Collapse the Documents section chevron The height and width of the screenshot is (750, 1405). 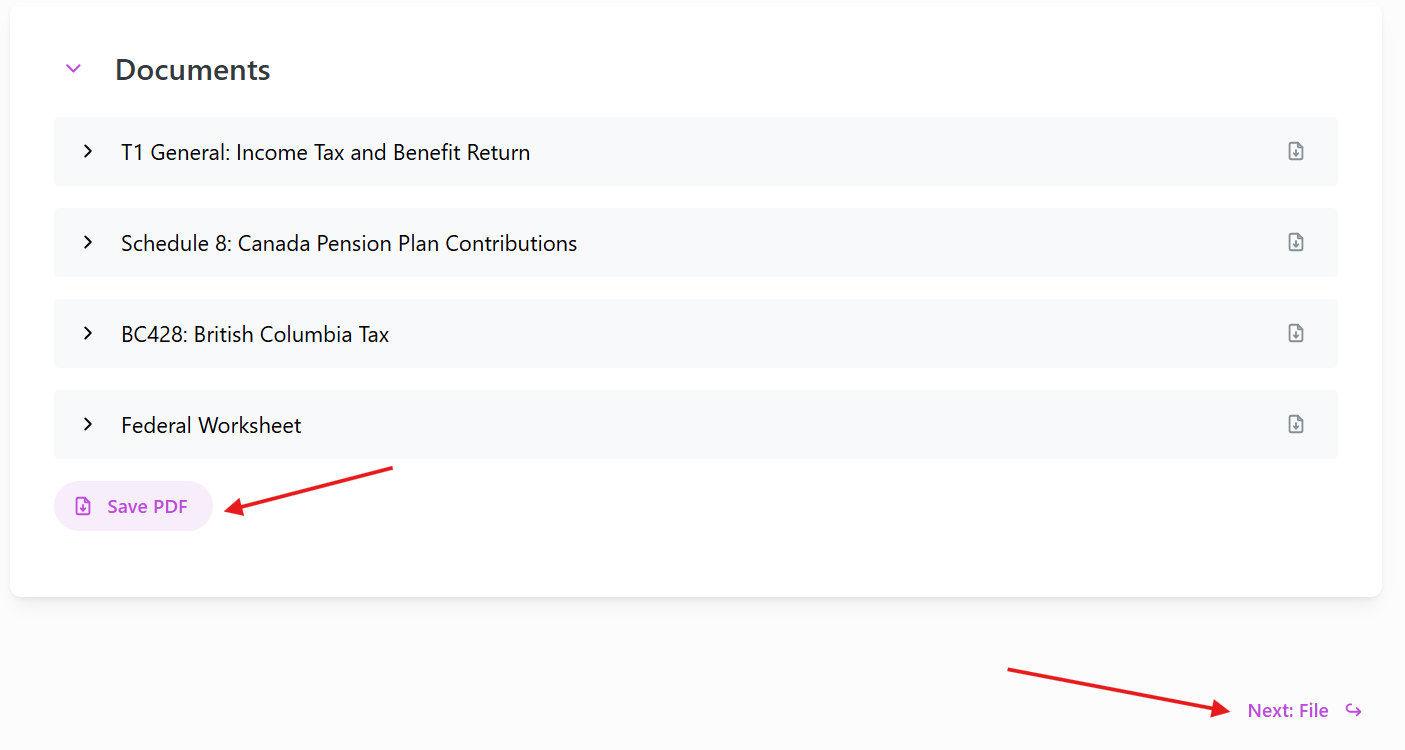click(73, 69)
